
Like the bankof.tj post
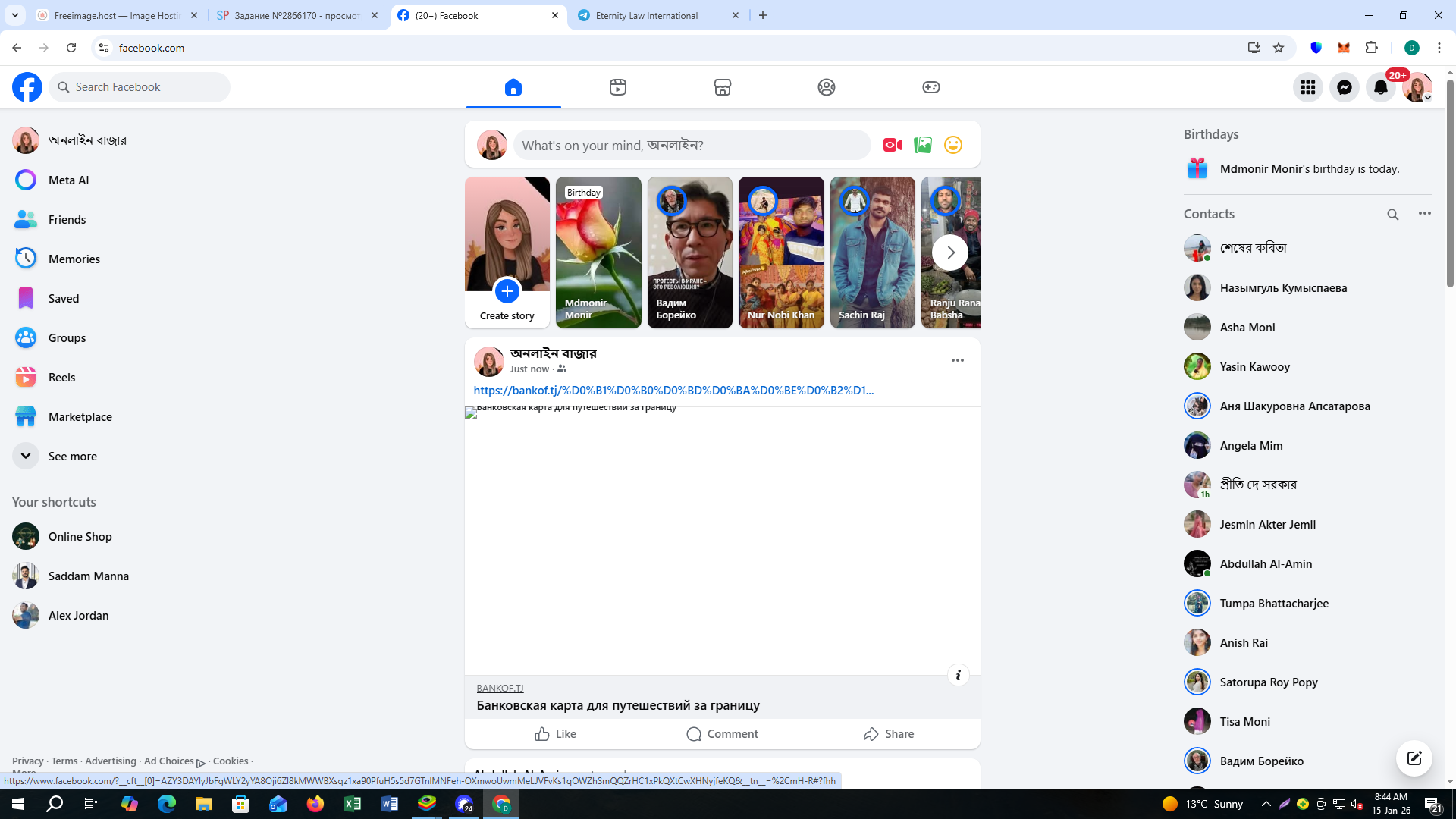[x=555, y=733]
